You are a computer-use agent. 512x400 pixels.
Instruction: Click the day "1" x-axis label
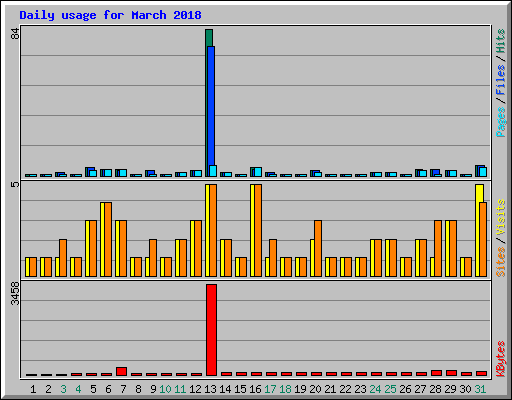tap(33, 389)
